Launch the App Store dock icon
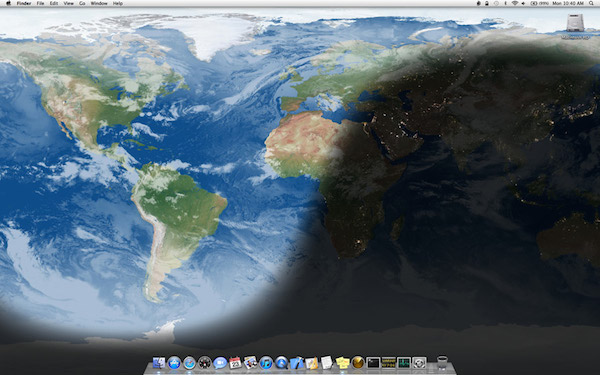 (x=174, y=362)
